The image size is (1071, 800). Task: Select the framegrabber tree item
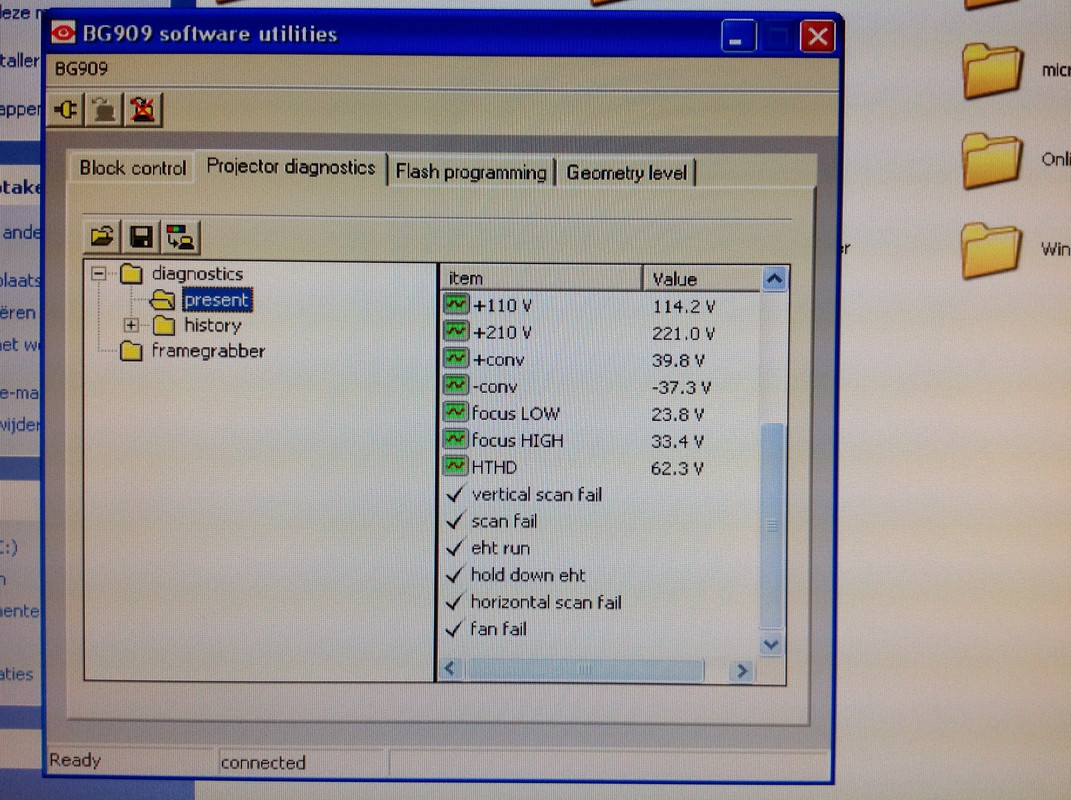pyautogui.click(x=208, y=351)
